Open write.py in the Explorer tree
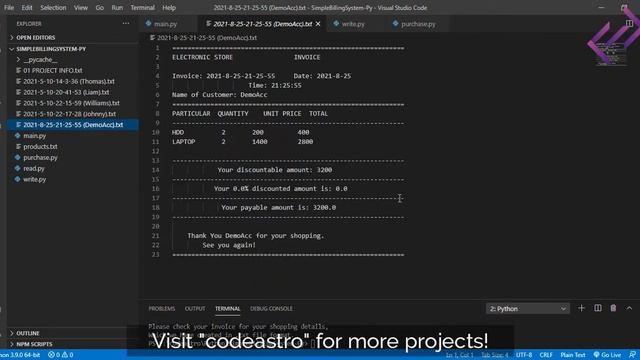Image resolution: width=640 pixels, height=360 pixels. click(x=35, y=179)
